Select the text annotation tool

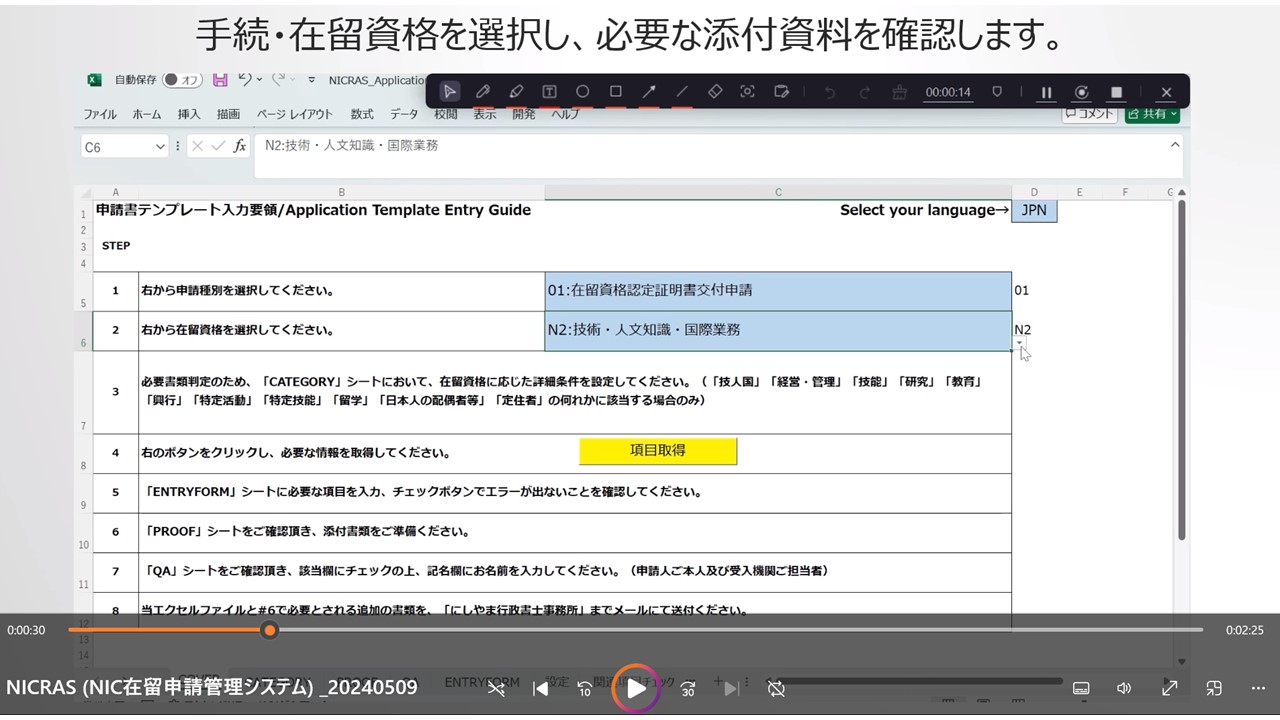[549, 91]
